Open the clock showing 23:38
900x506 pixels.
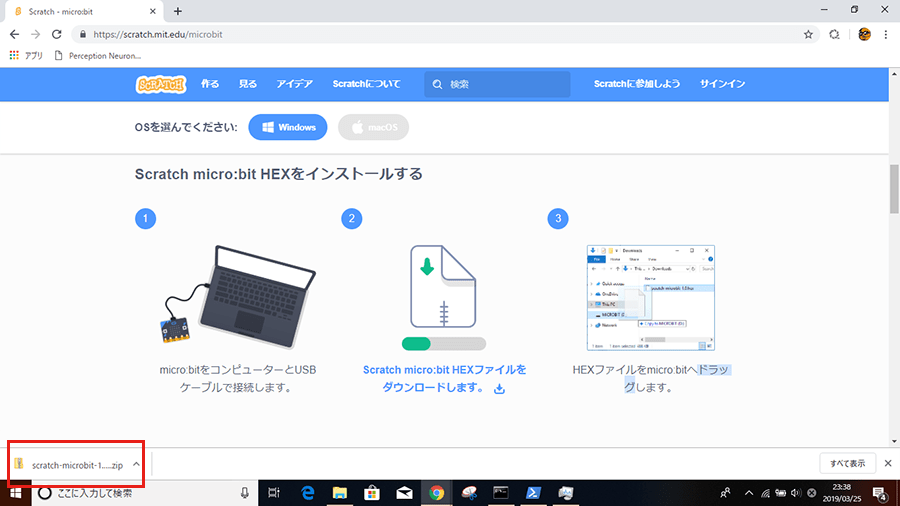pyautogui.click(x=841, y=493)
